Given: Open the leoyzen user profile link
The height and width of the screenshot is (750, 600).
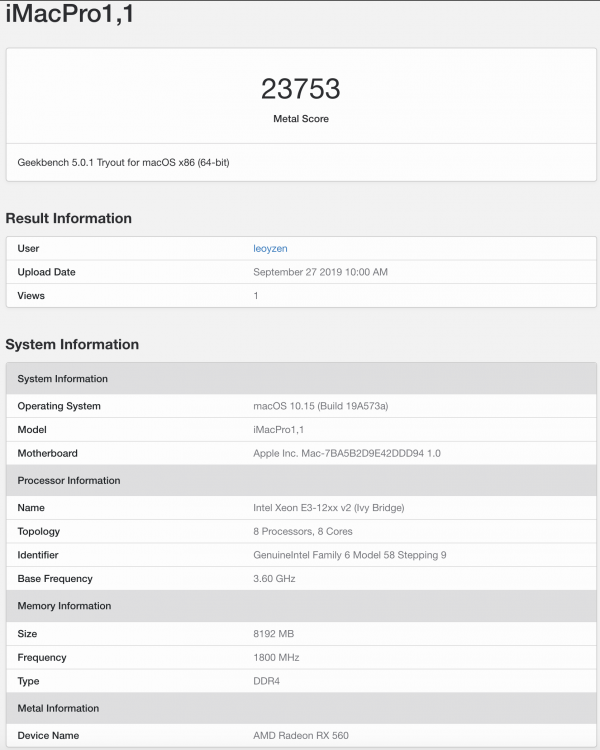Looking at the screenshot, I should pyautogui.click(x=270, y=248).
